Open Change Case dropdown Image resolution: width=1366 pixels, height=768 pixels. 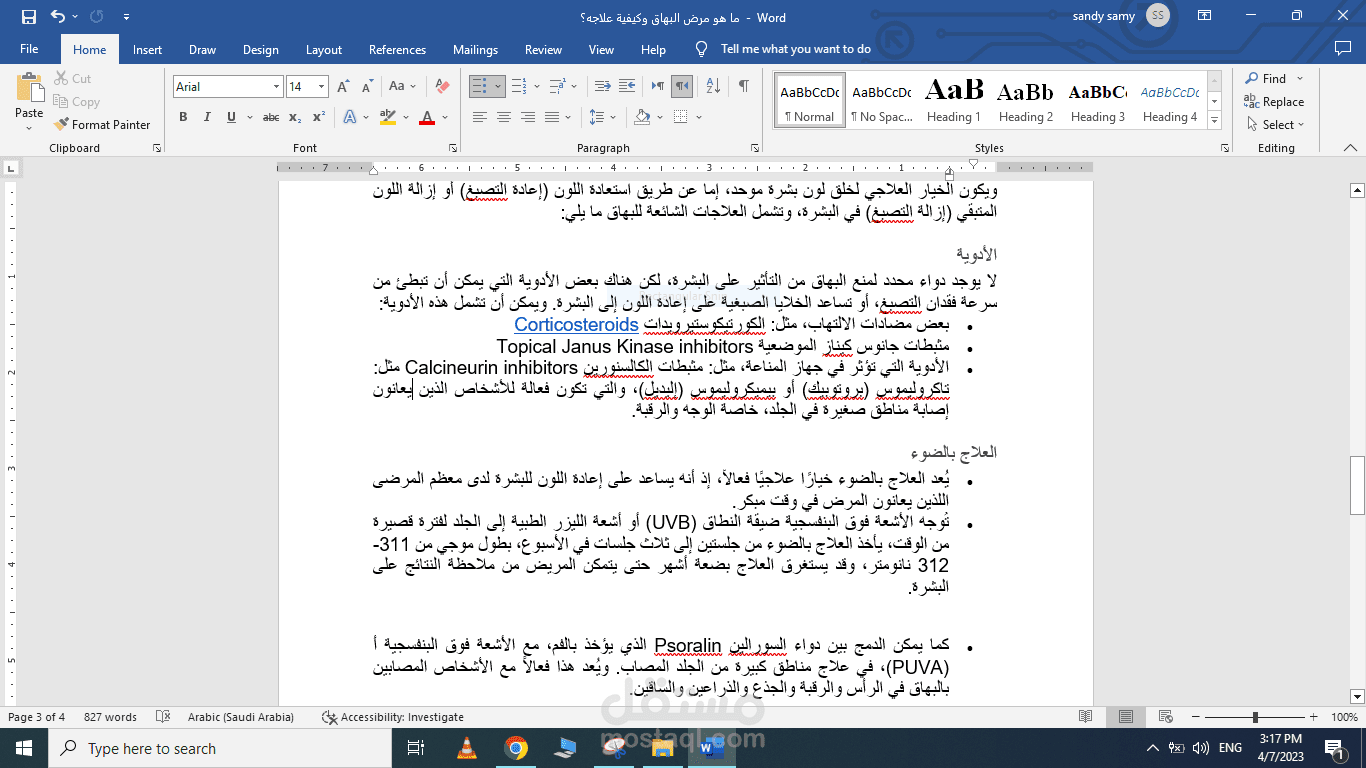pos(402,87)
